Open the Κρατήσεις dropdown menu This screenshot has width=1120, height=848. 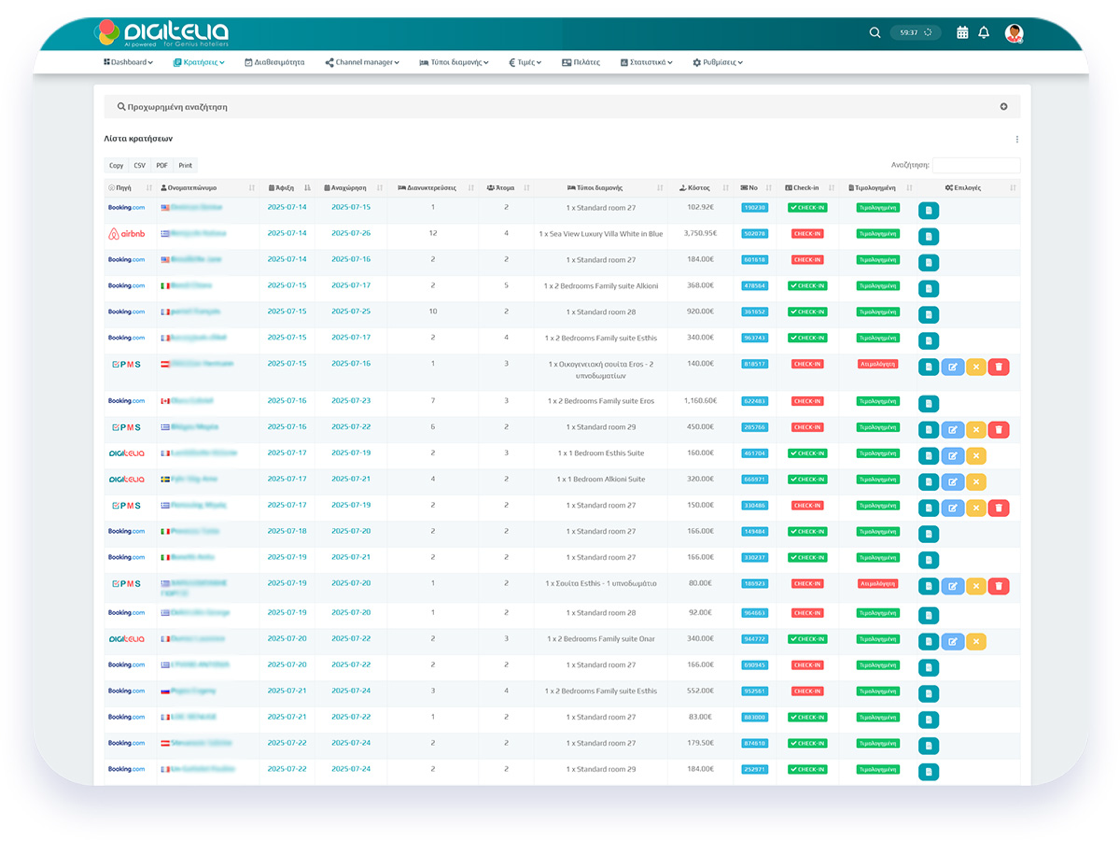199,63
